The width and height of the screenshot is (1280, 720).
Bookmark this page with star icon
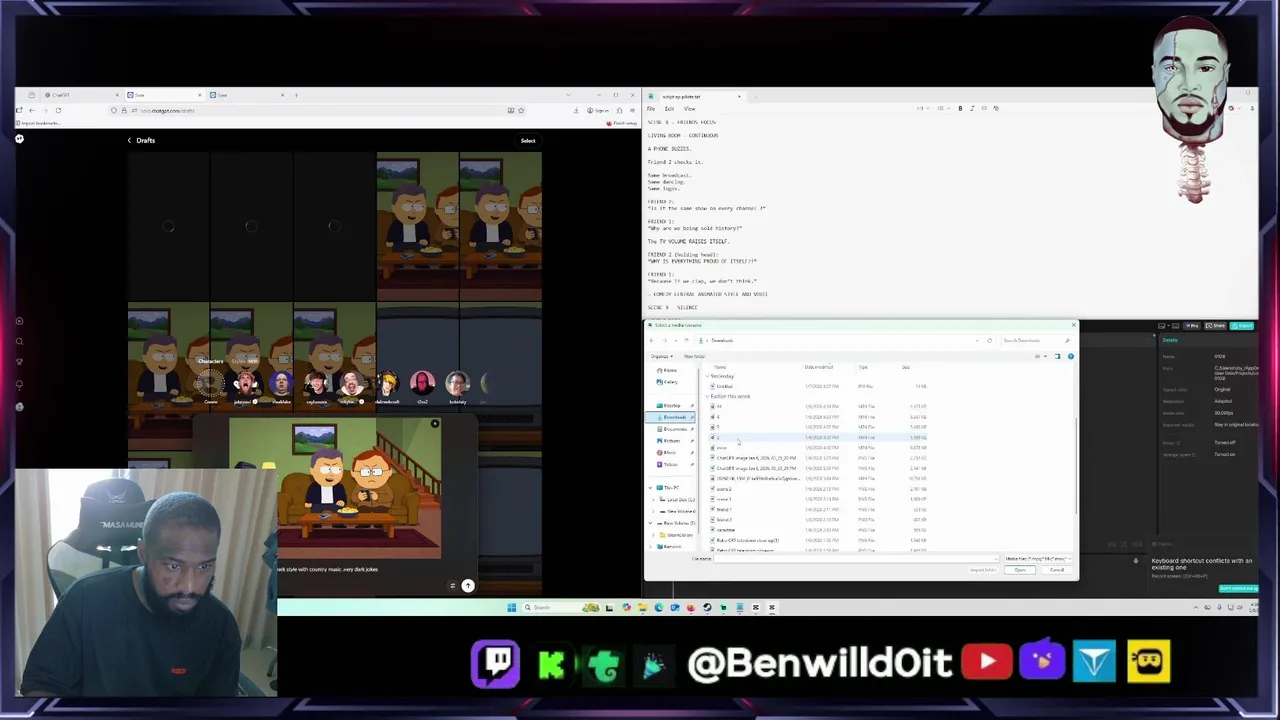521,110
